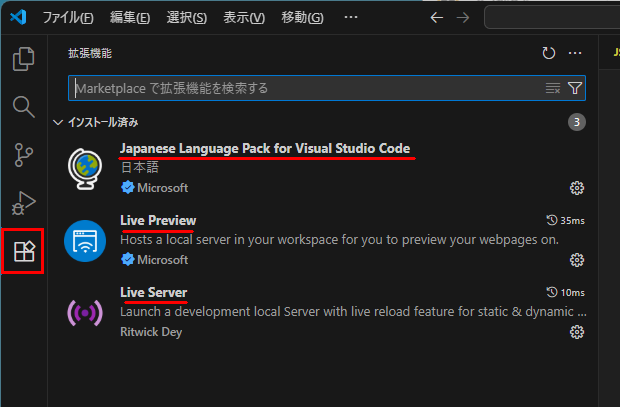The width and height of the screenshot is (620, 407).
Task: Refresh the extensions list
Action: pos(548,53)
